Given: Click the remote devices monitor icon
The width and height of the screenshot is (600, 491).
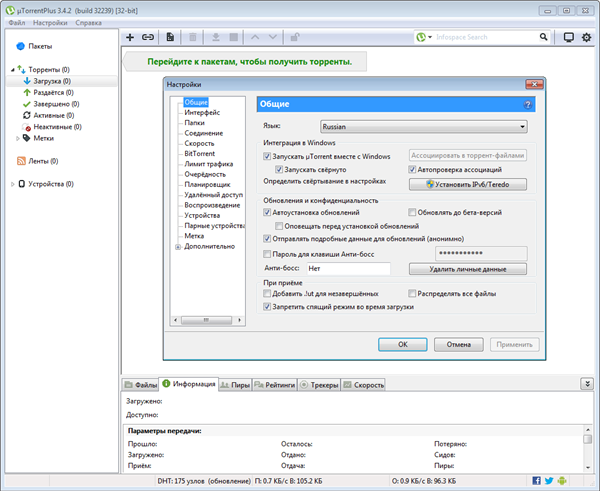Looking at the screenshot, I should pyautogui.click(x=569, y=37).
